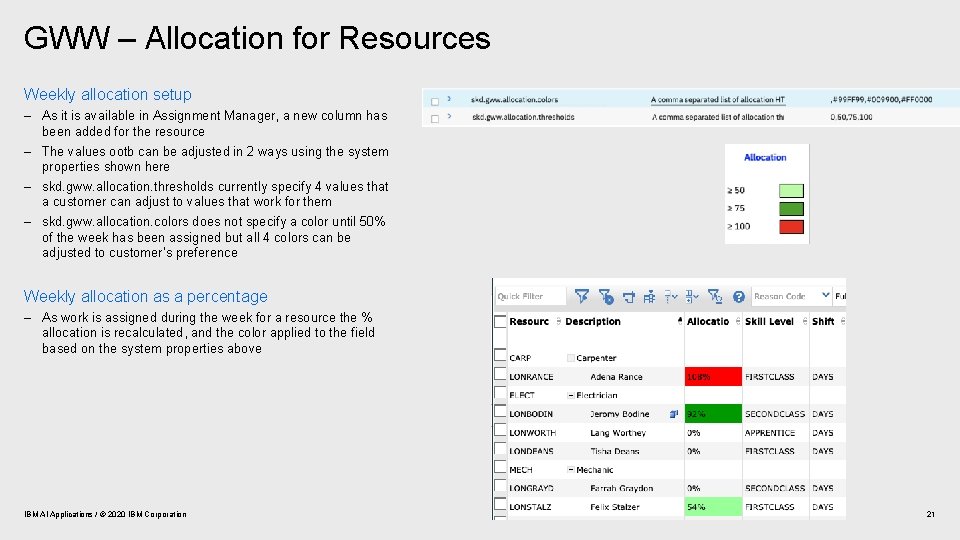Check the LONBODIN row checkbox
This screenshot has height=540, width=960.
tap(500, 411)
